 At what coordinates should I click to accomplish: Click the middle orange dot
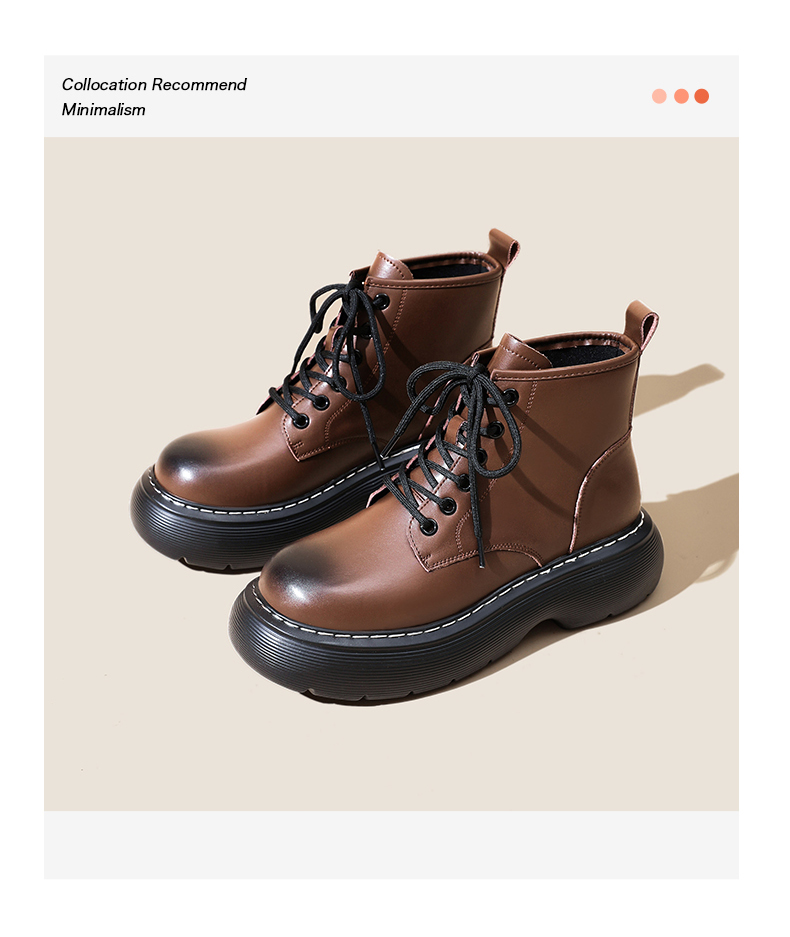[681, 96]
